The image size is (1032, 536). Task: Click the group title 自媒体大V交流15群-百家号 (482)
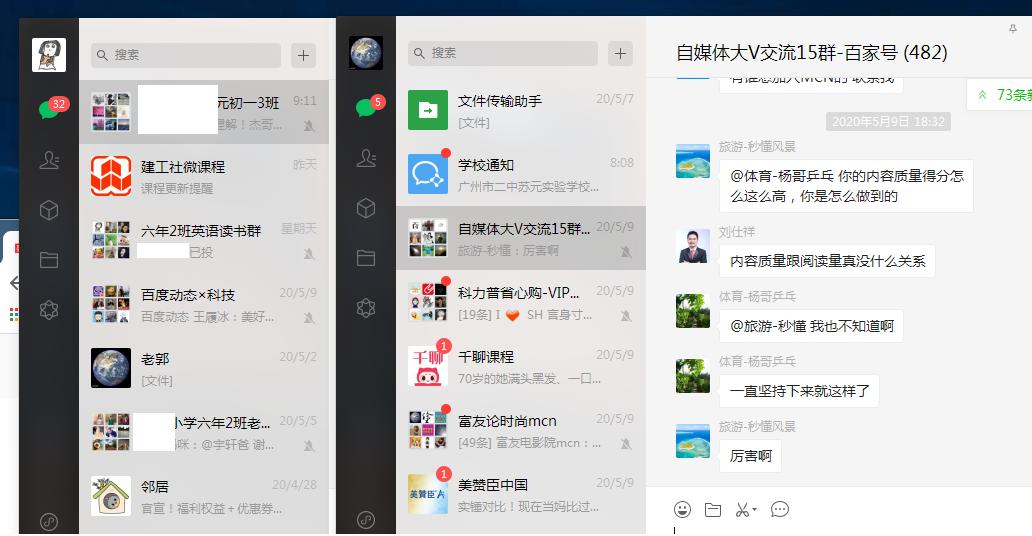812,53
